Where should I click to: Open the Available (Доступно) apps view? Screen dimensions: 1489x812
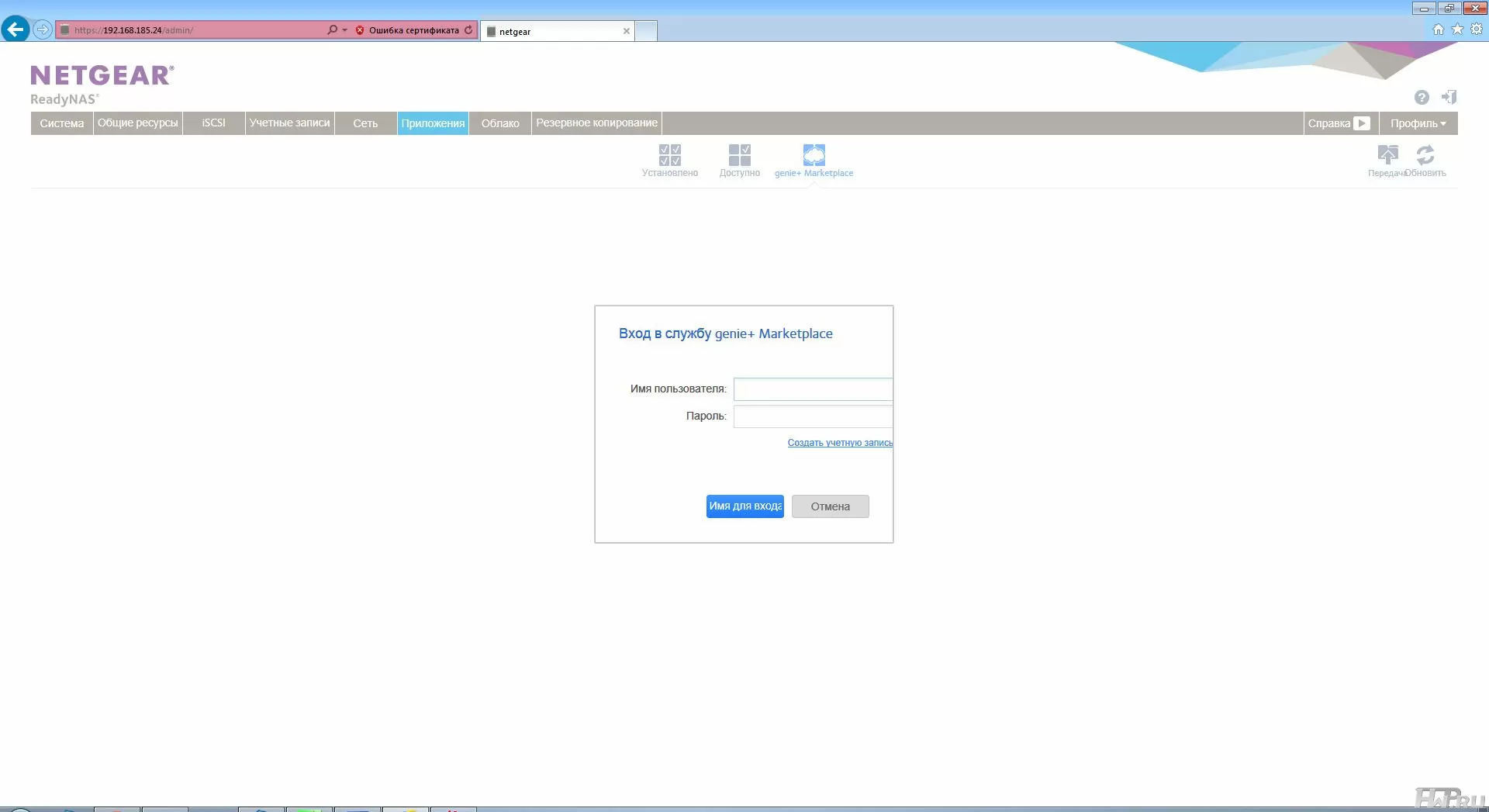click(x=739, y=161)
